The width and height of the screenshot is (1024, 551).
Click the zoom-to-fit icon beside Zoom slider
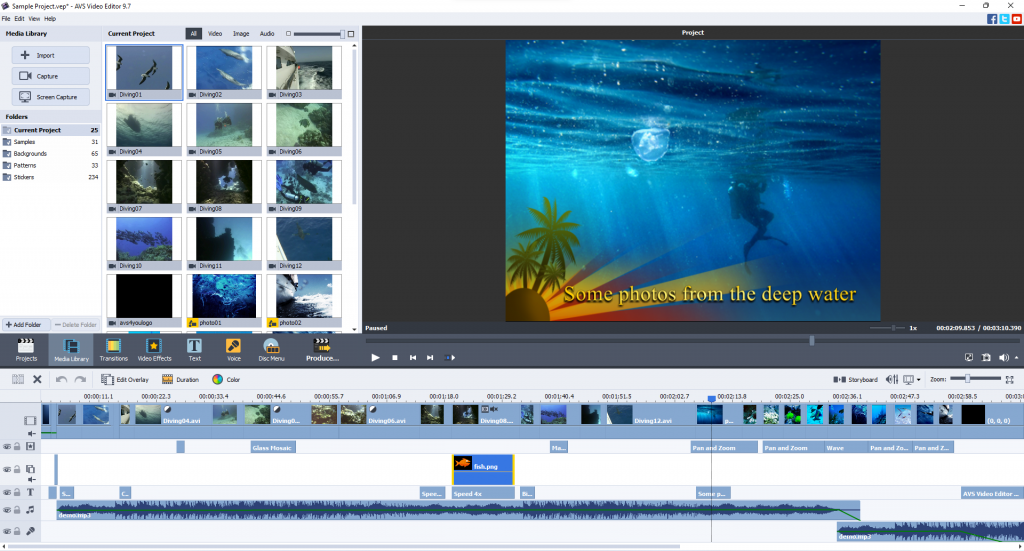tap(1010, 380)
